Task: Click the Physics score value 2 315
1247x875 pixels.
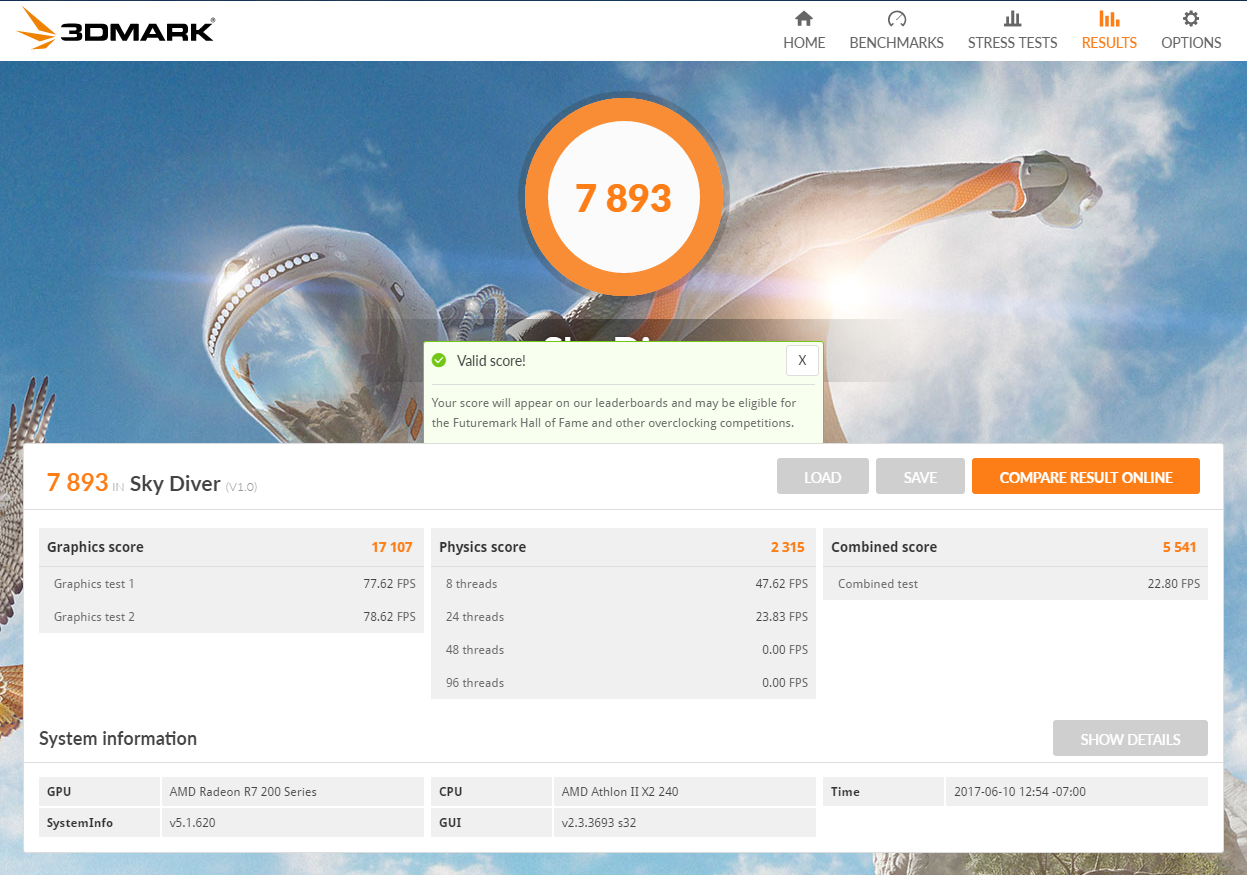Action: 787,547
